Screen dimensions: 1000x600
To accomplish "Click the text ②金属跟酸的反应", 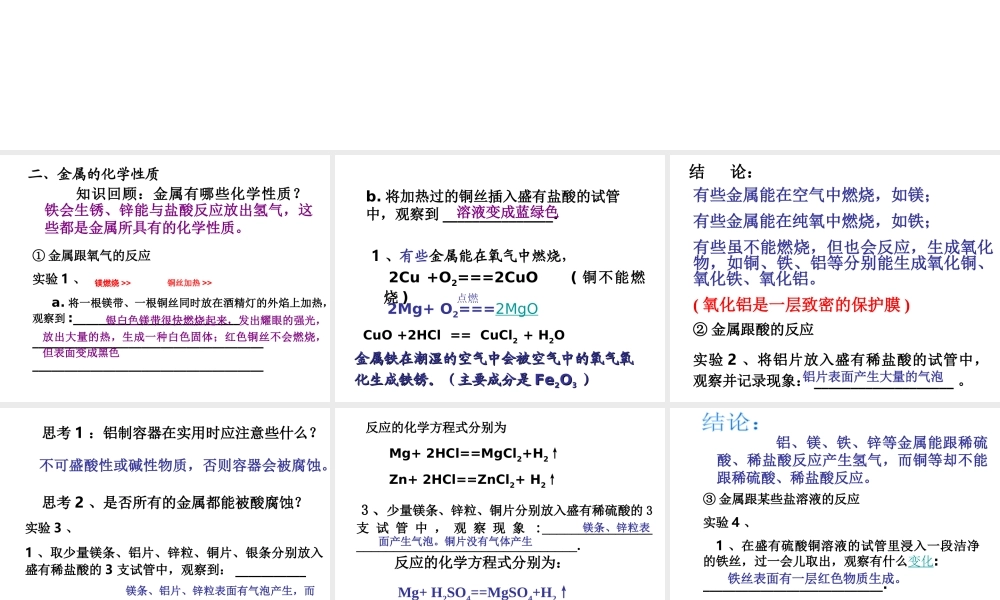I will click(x=753, y=330).
